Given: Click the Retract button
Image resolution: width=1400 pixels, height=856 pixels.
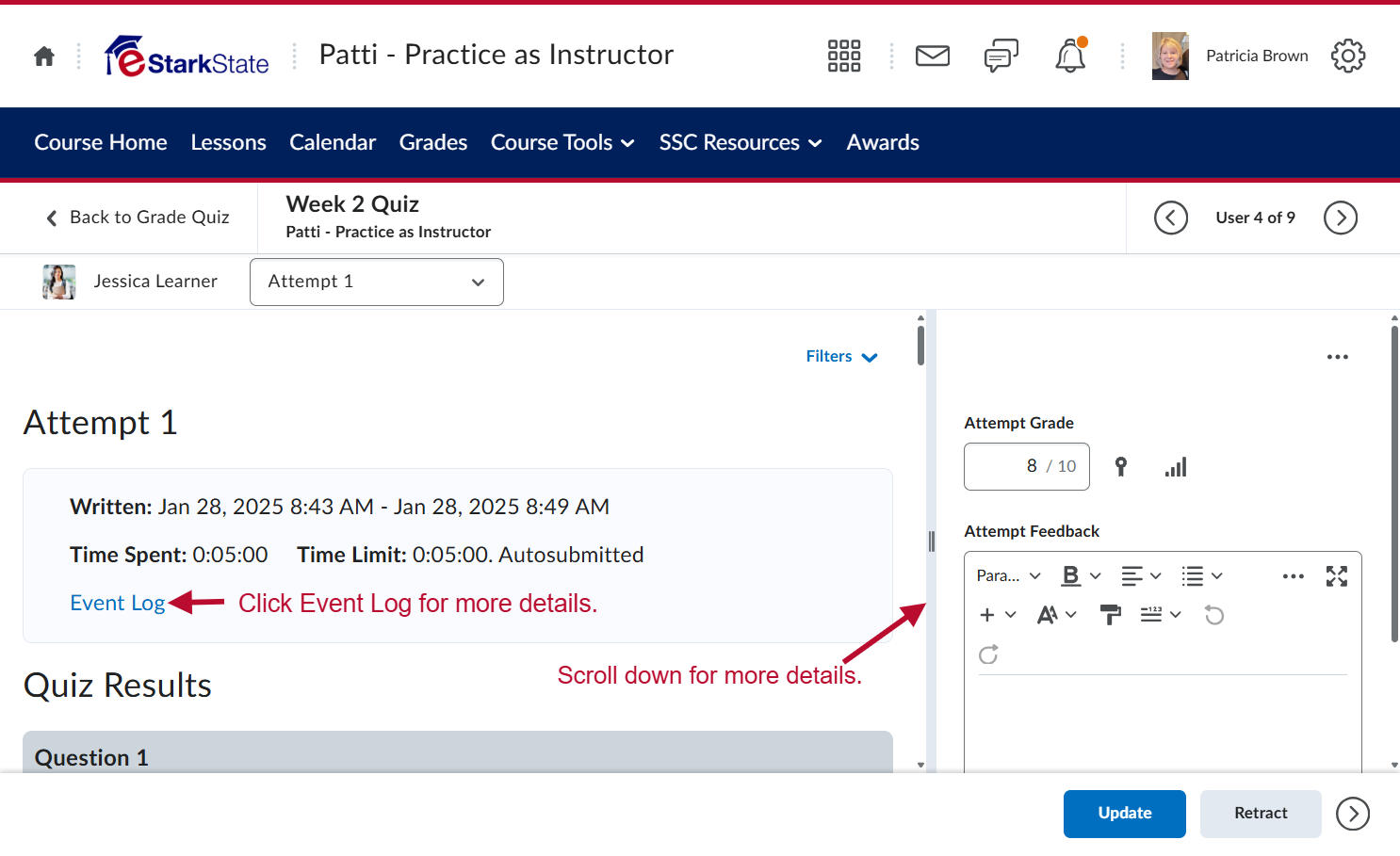Looking at the screenshot, I should [1261, 814].
